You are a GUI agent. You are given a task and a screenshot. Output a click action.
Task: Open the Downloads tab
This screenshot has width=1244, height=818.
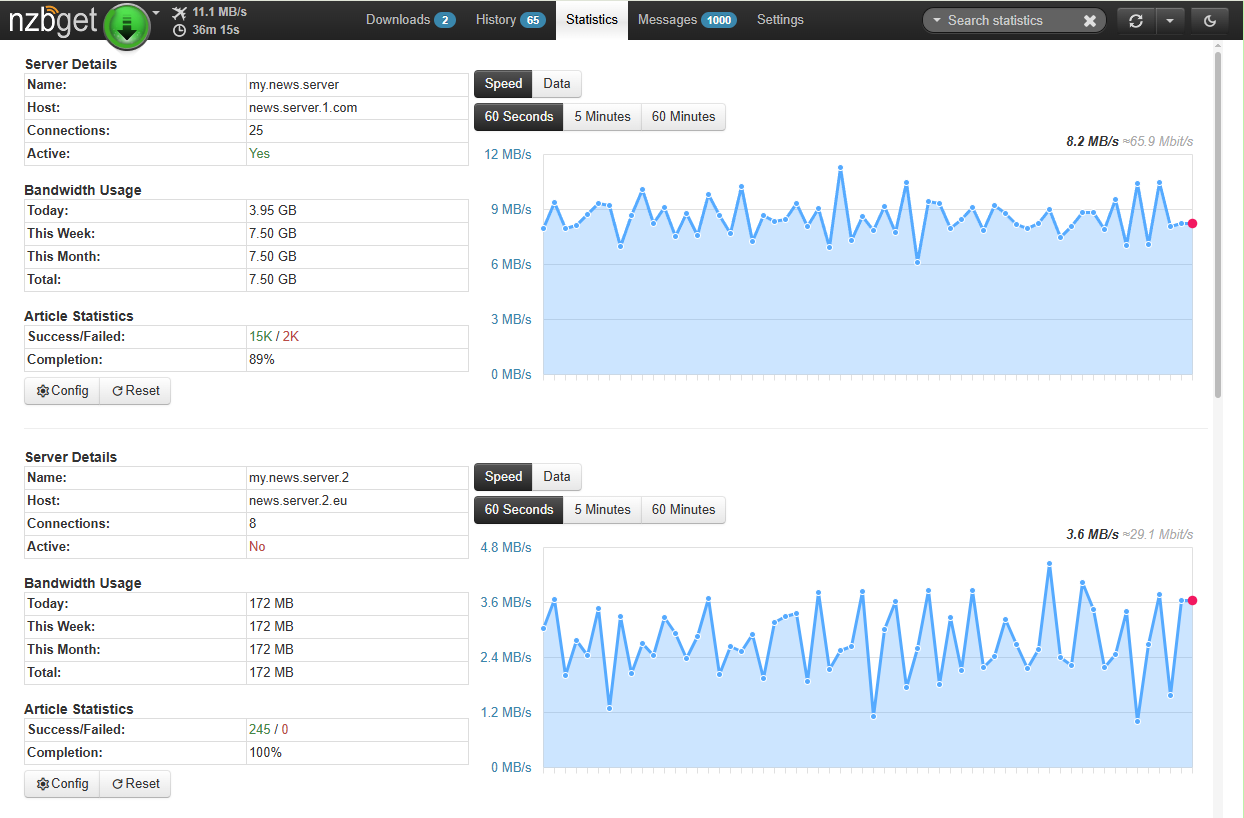pos(409,20)
